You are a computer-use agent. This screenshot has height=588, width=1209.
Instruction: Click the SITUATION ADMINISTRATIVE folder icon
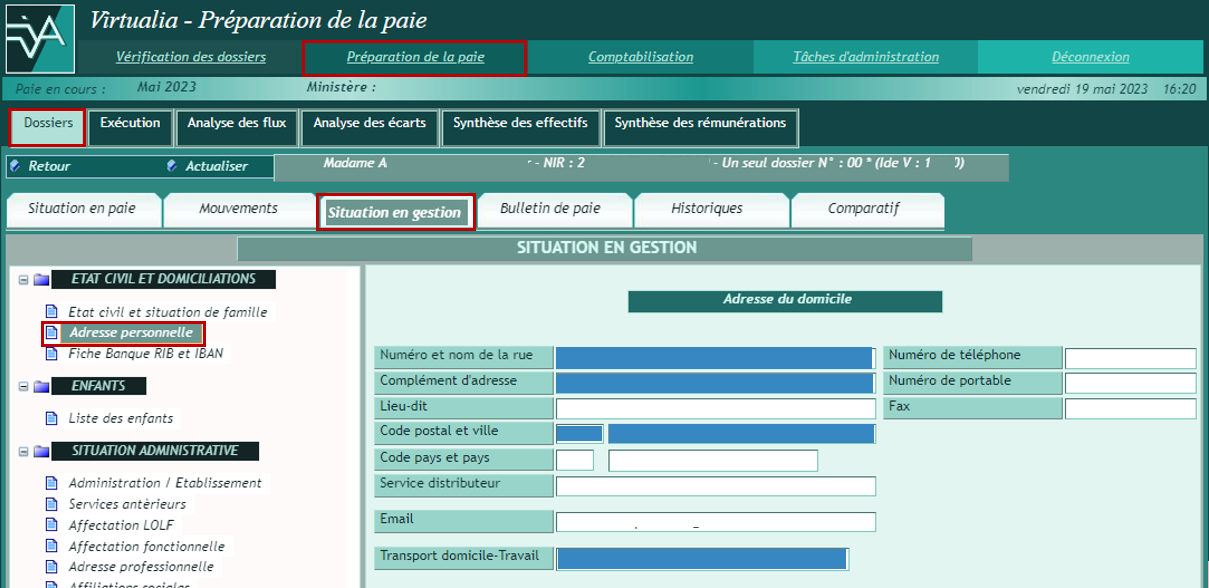point(41,451)
